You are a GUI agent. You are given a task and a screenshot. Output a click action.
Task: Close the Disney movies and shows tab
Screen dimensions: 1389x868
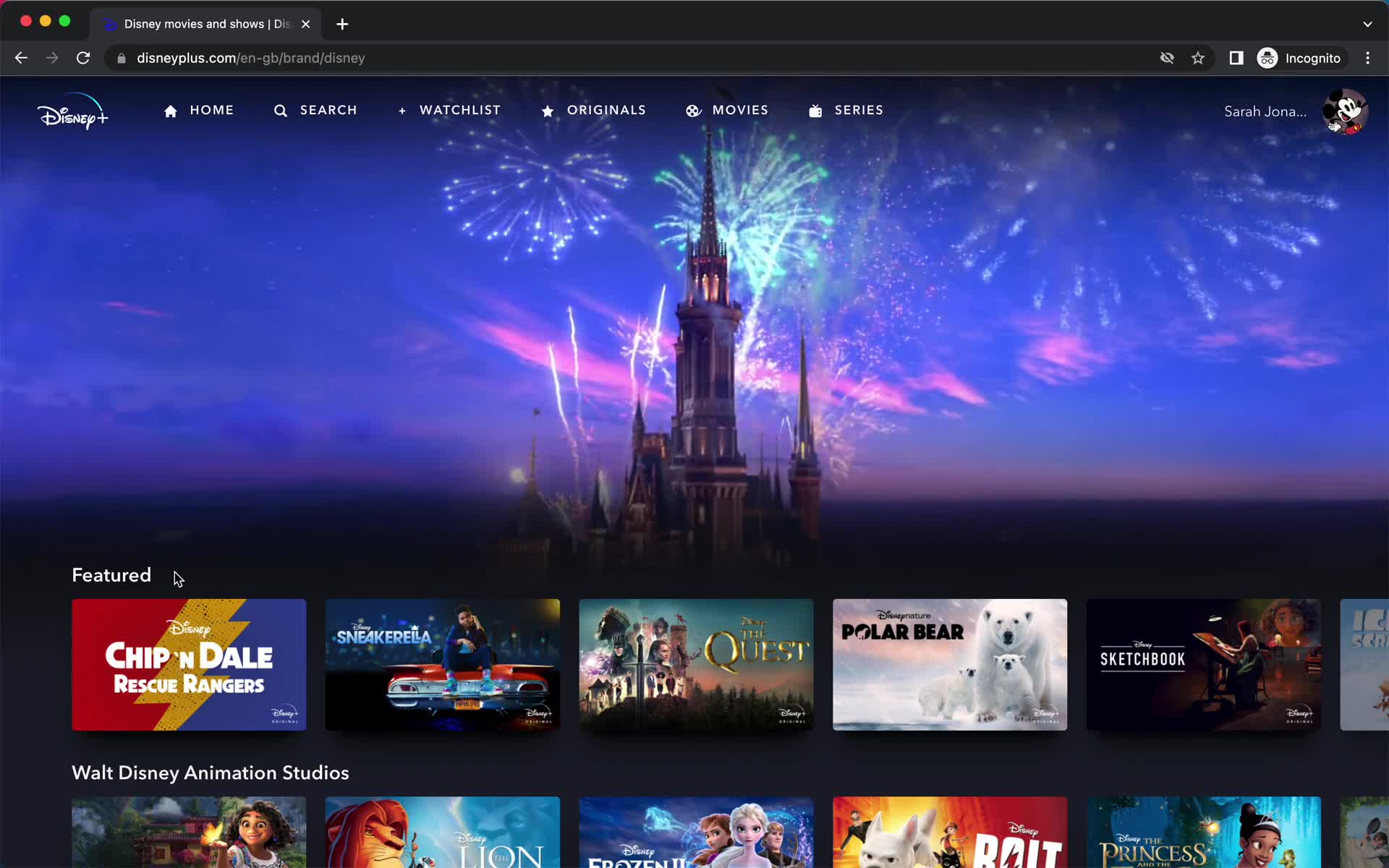pyautogui.click(x=306, y=24)
